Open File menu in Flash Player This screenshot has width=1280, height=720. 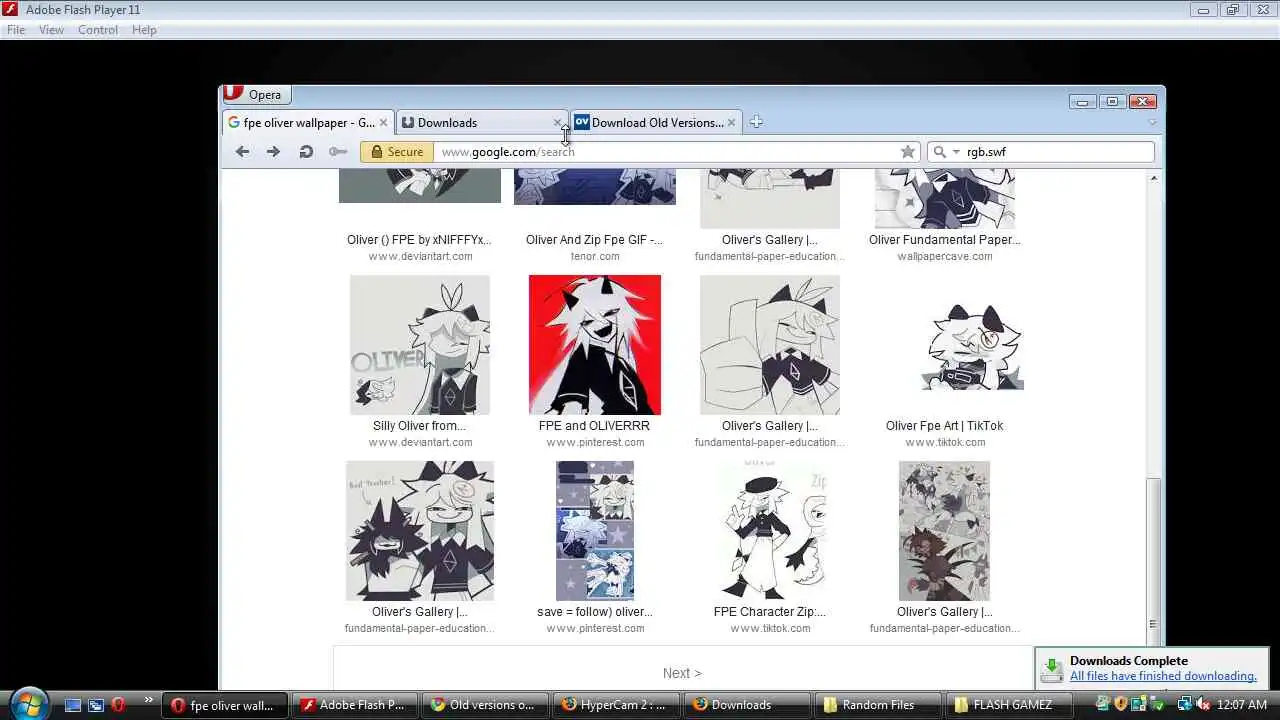[16, 30]
